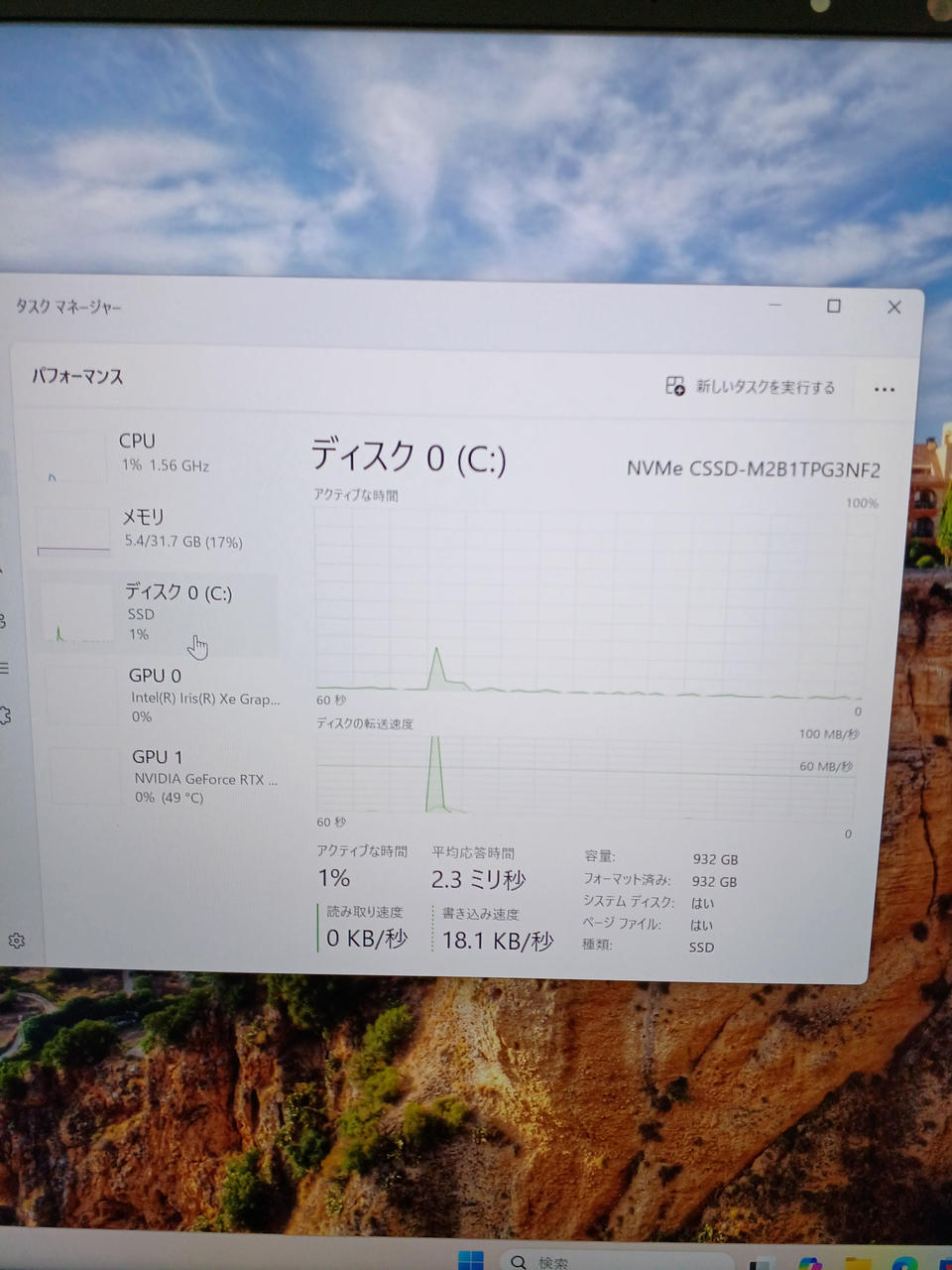Select CPU in the performance list
Image resolution: width=952 pixels, height=1270 pixels.
[164, 451]
